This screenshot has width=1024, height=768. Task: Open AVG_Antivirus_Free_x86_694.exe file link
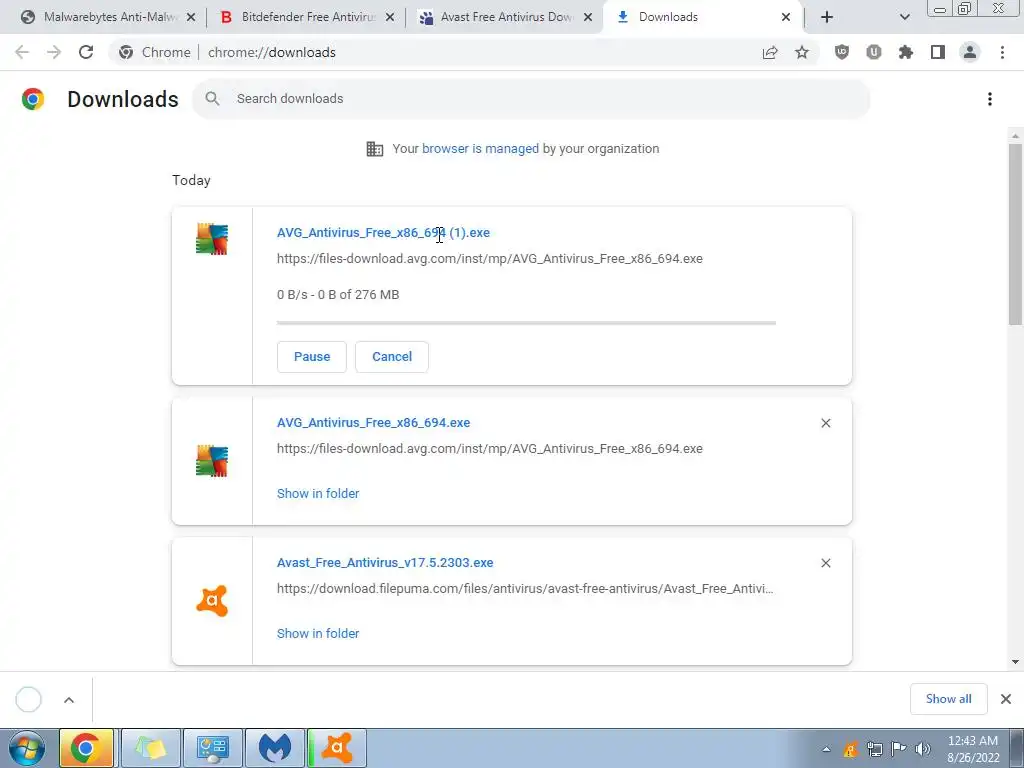coord(374,423)
